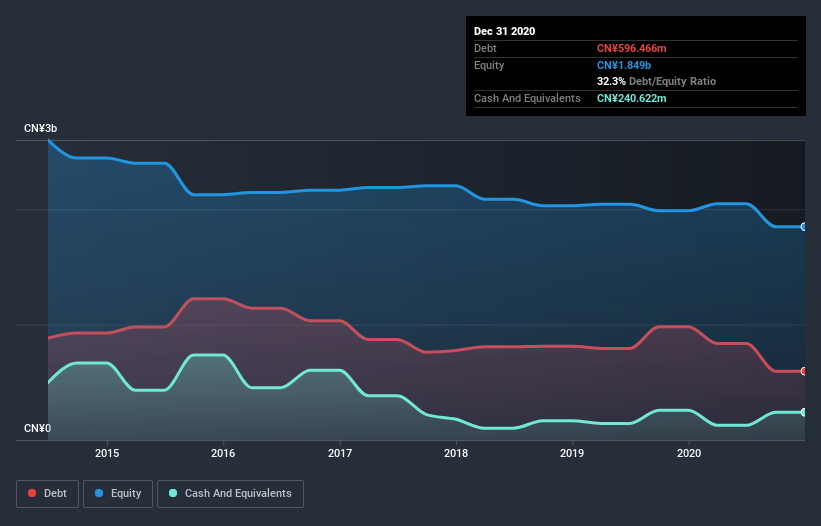This screenshot has height=526, width=821.
Task: Click the 2017 x-axis label
Action: [x=340, y=453]
